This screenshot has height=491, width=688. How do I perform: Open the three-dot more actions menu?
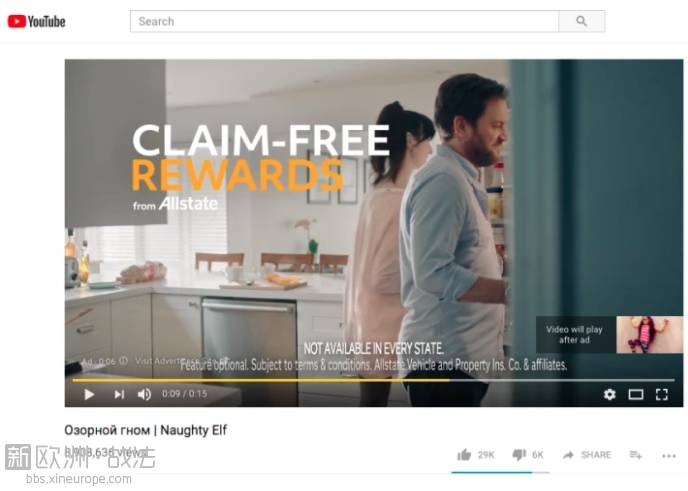tap(669, 456)
